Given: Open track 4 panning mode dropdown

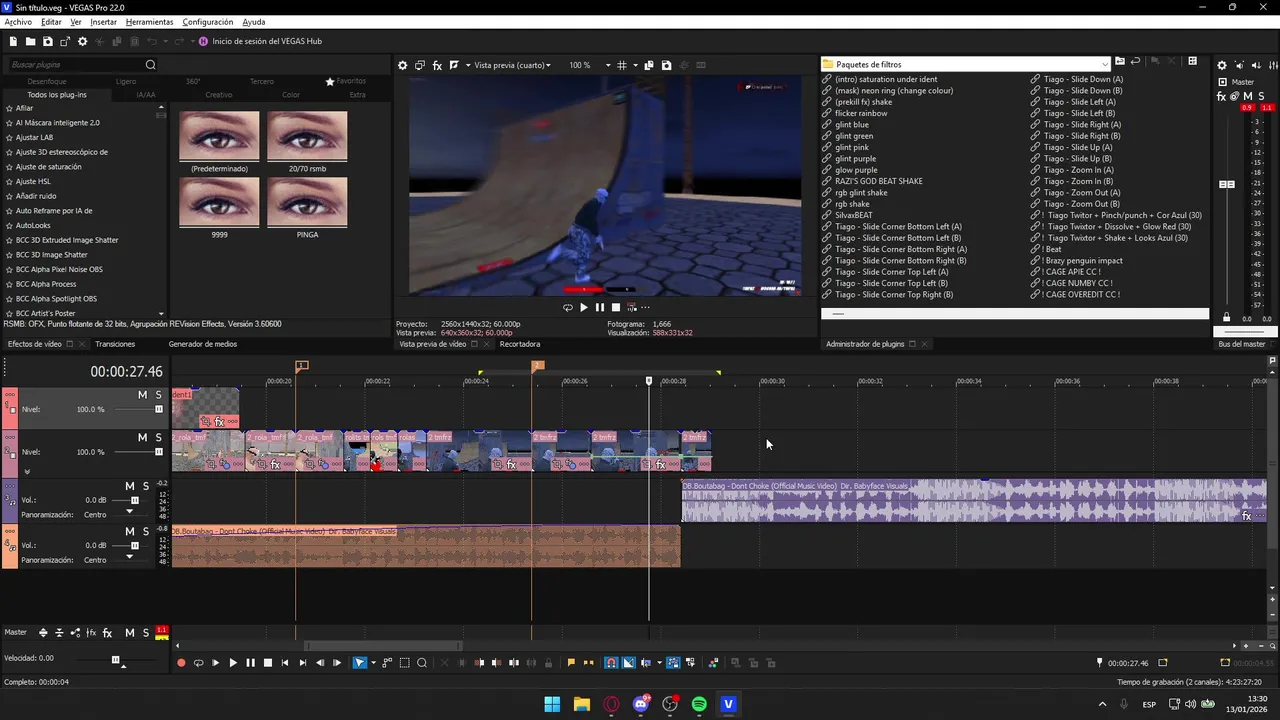Looking at the screenshot, I should (129, 557).
